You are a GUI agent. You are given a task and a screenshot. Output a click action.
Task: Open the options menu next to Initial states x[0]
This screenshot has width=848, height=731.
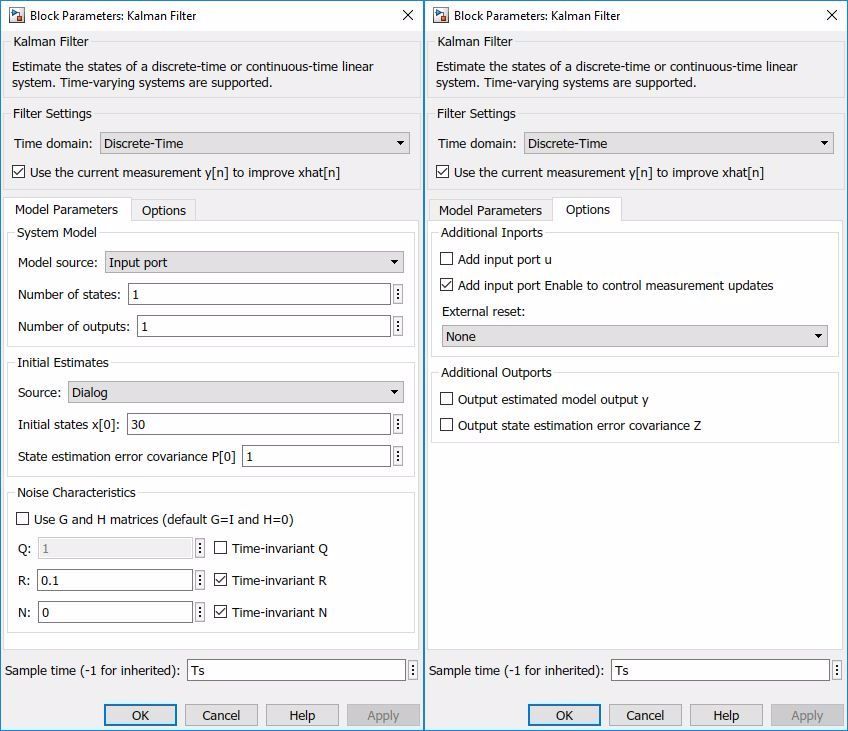(x=398, y=424)
